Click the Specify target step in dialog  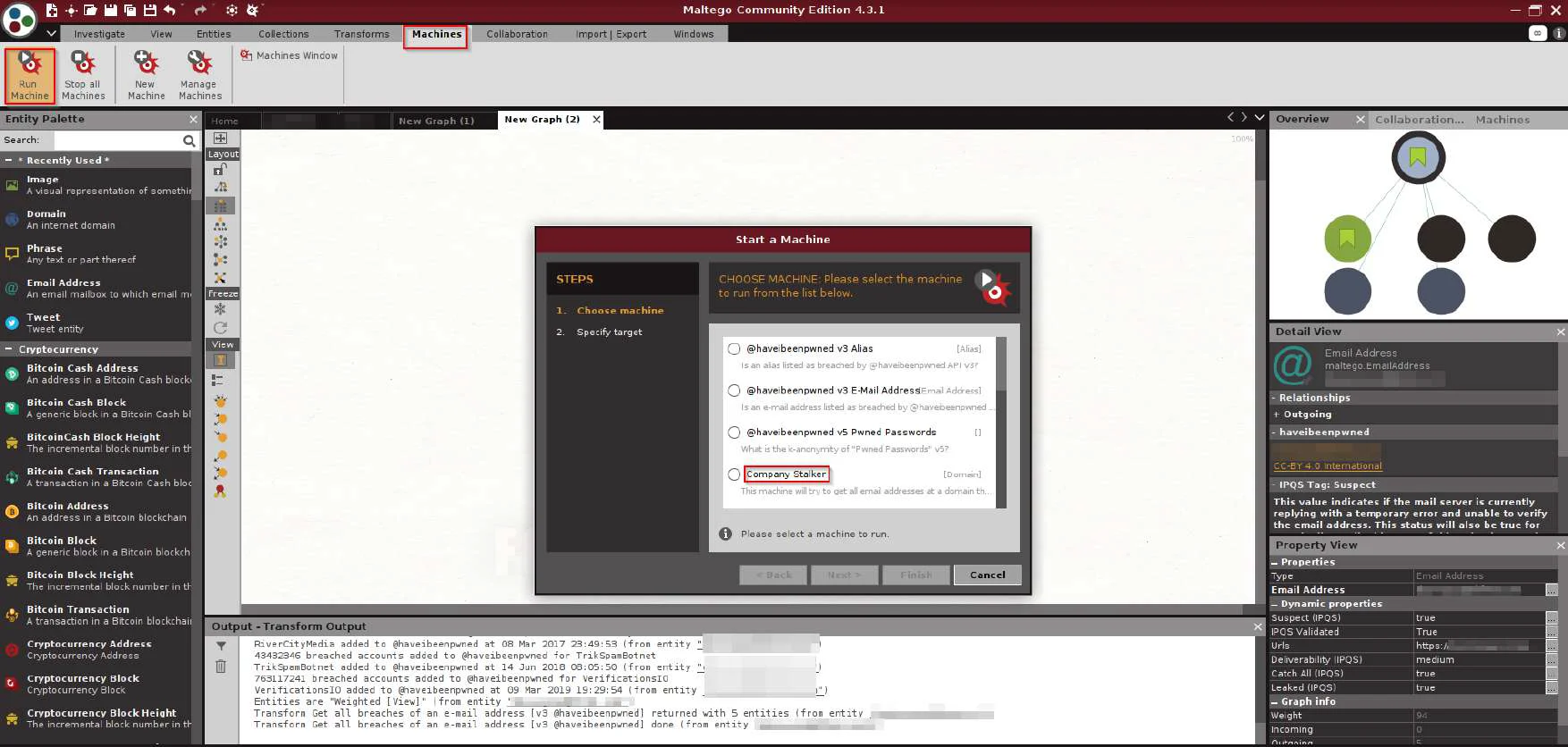click(609, 332)
